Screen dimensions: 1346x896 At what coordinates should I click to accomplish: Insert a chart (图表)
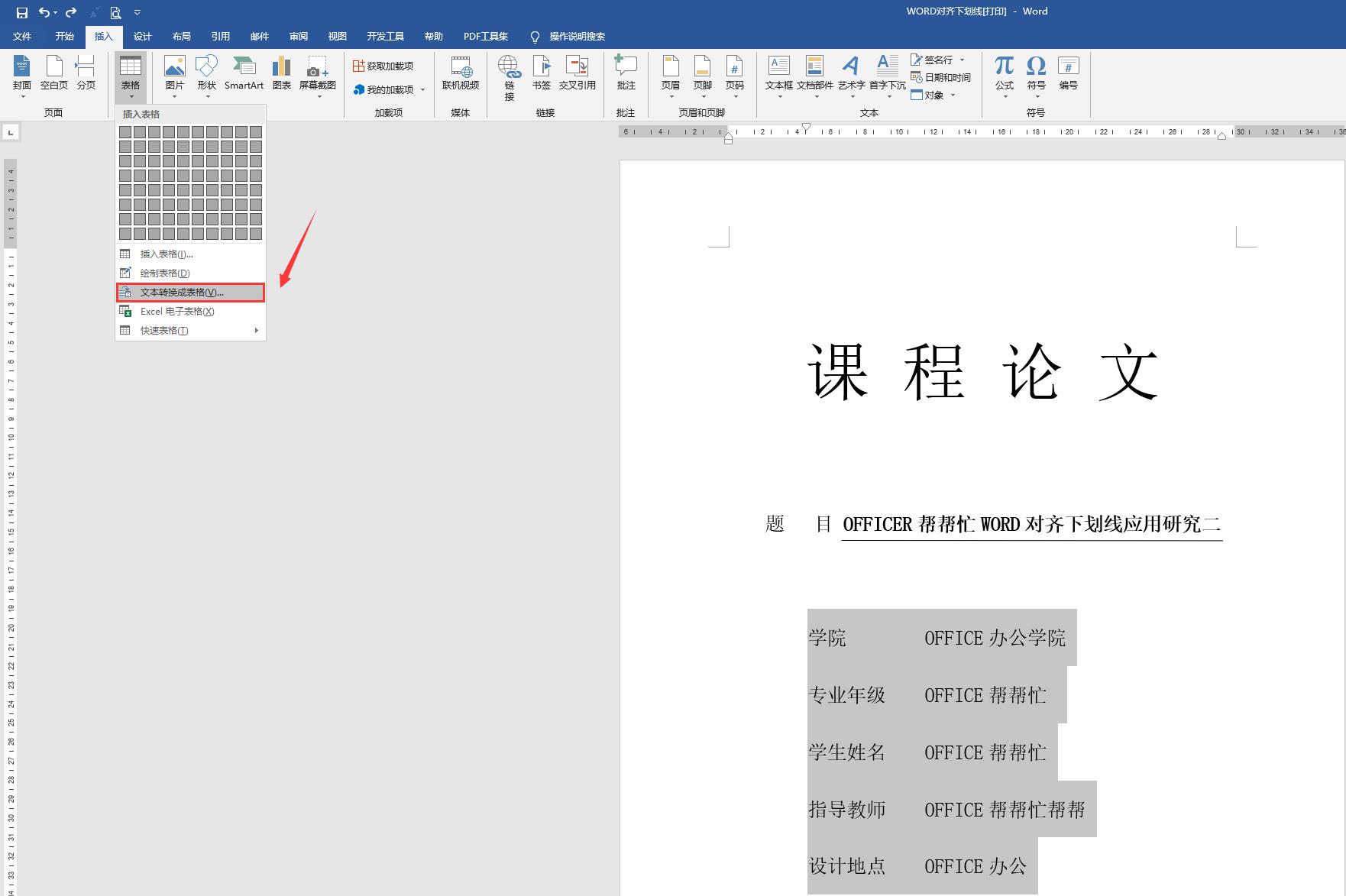click(281, 75)
